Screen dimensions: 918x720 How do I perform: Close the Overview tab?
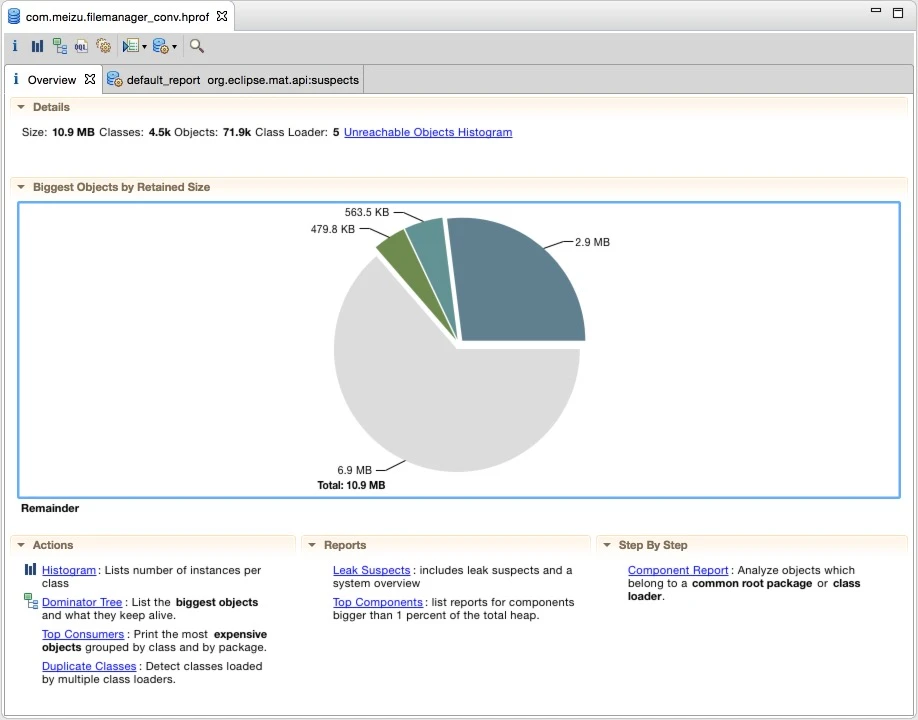[90, 79]
